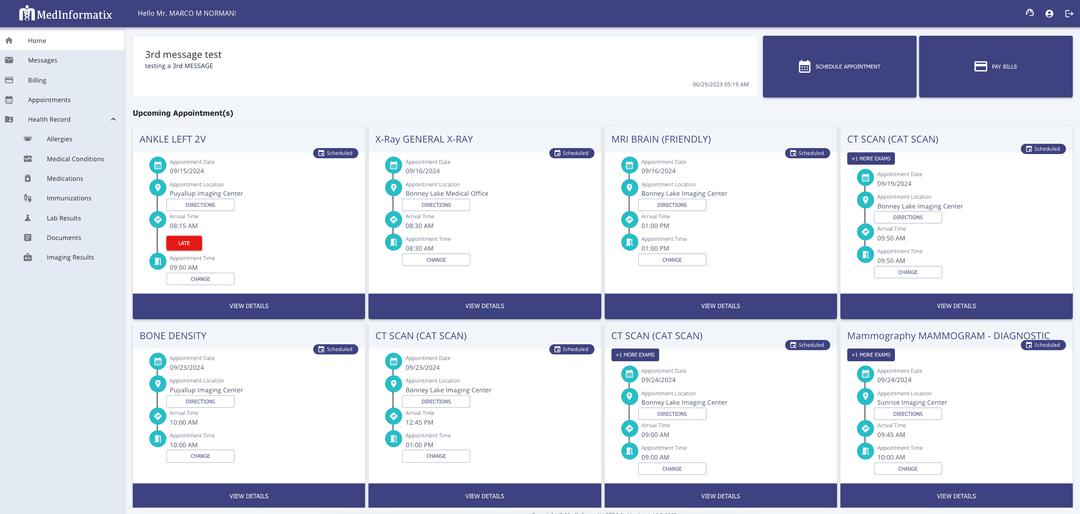The image size is (1080, 514).
Task: Click the Lab Results flask icon
Action: click(28, 218)
